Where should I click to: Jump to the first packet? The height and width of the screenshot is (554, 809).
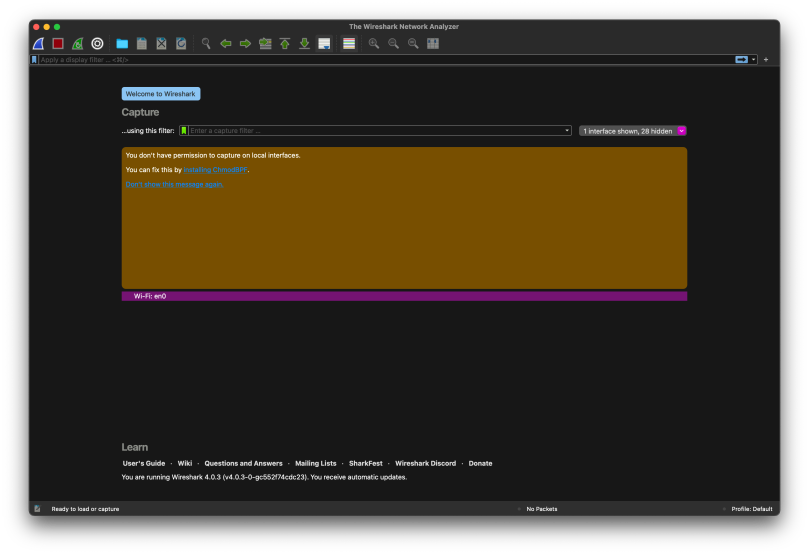(x=285, y=44)
